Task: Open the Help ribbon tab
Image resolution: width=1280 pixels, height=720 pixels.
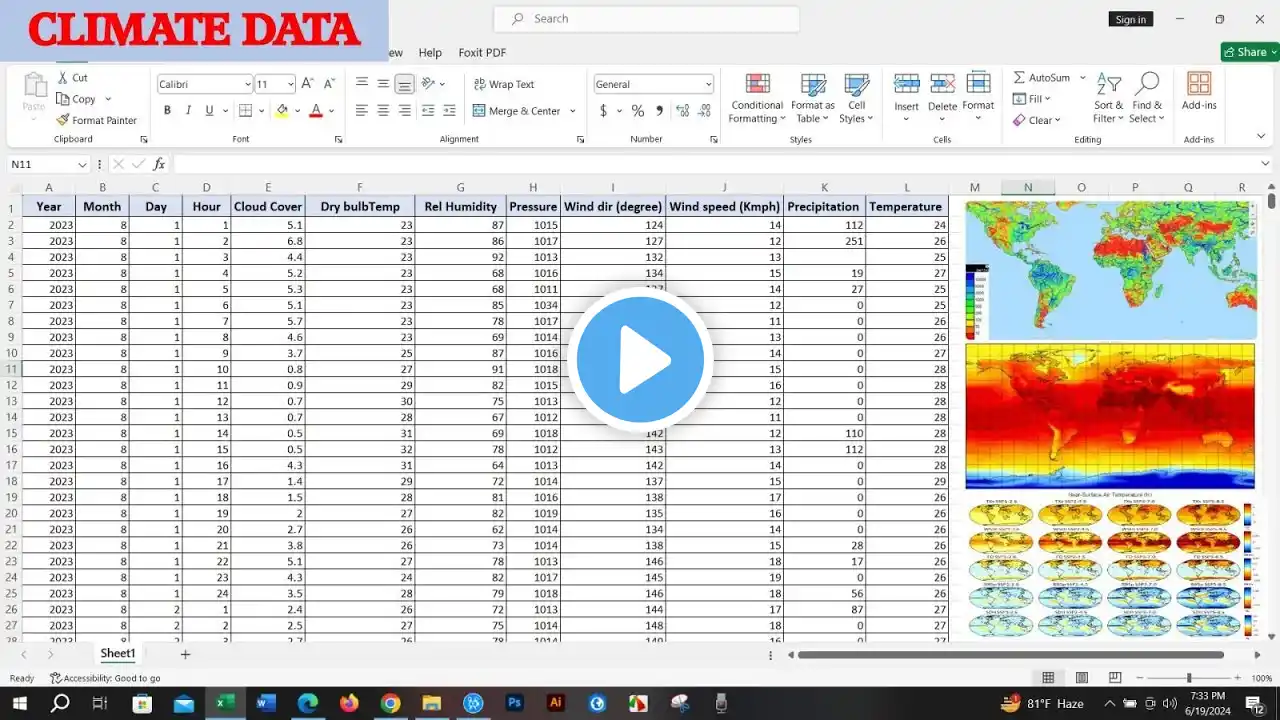Action: 430,53
